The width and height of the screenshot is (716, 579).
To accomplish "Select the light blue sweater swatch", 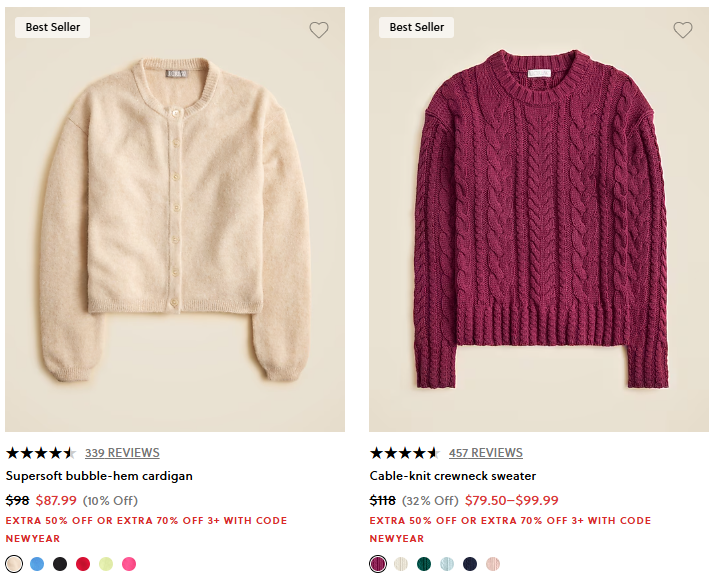I will point(447,564).
